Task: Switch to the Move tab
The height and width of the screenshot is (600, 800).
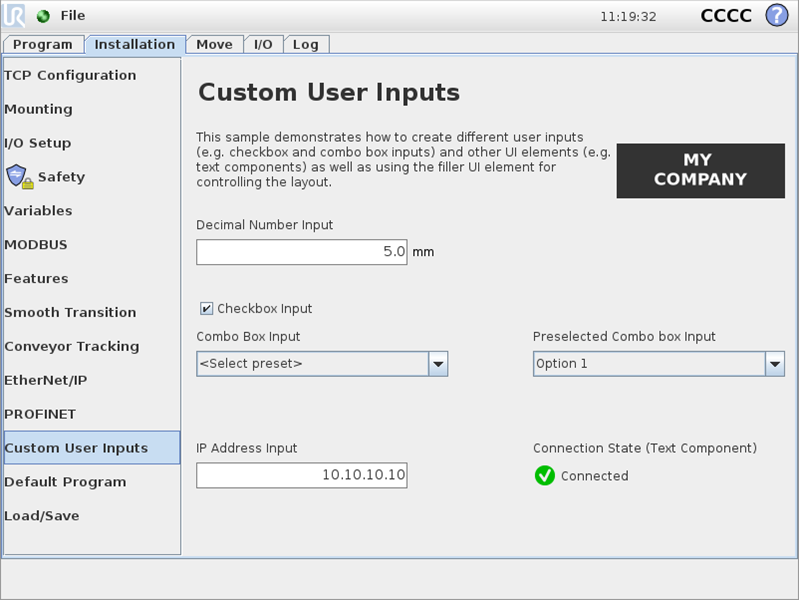Action: [x=214, y=44]
